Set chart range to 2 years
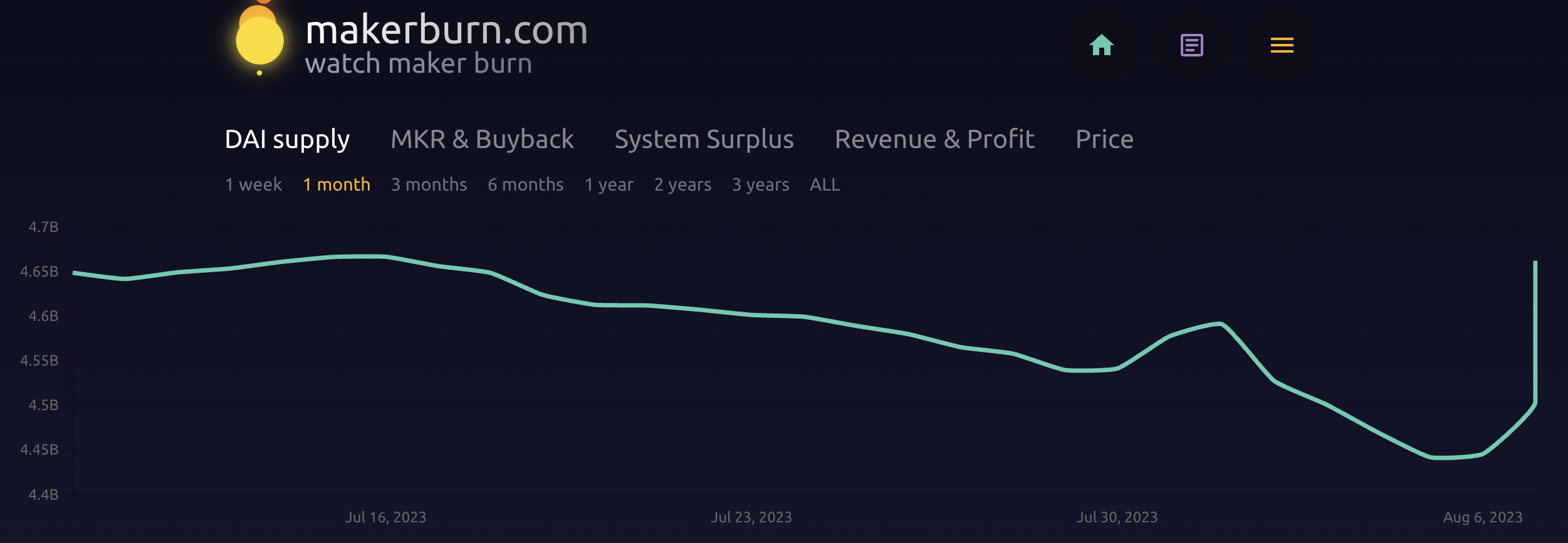 point(682,184)
